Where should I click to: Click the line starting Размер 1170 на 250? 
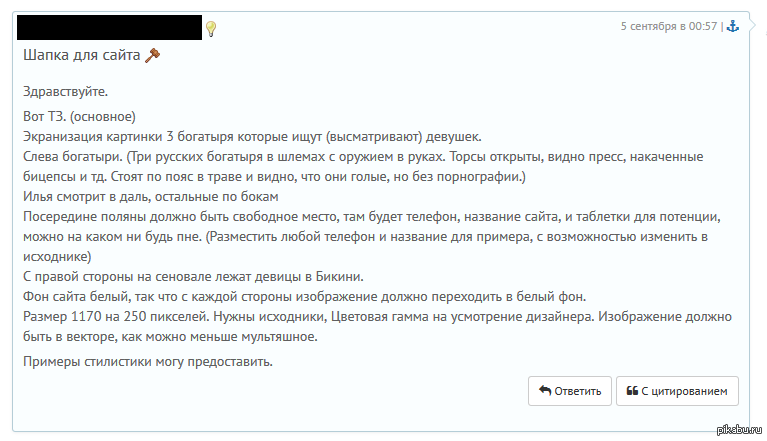pyautogui.click(x=370, y=316)
